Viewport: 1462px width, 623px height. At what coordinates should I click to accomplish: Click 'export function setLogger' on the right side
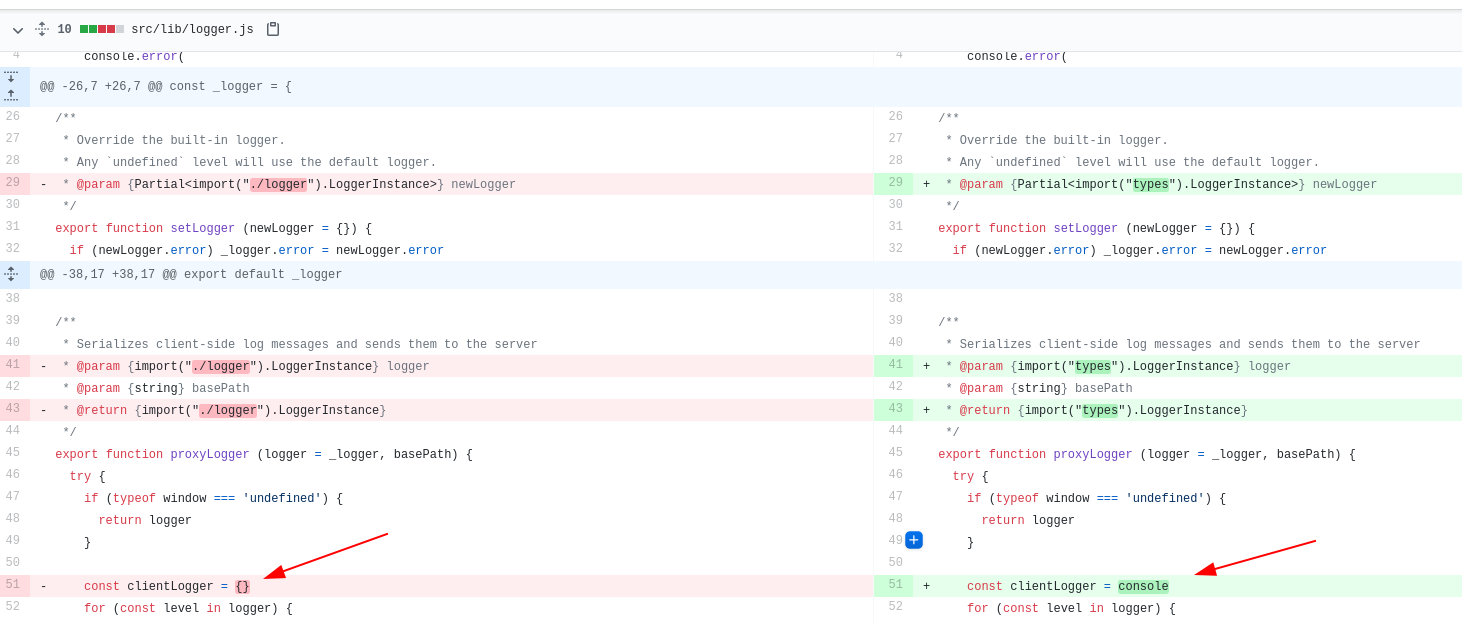[1028, 229]
